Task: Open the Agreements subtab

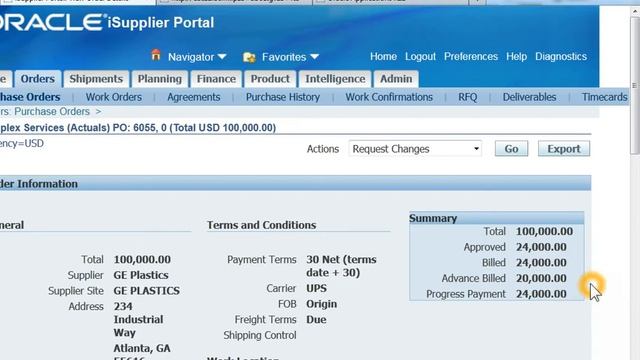Action: [x=193, y=97]
